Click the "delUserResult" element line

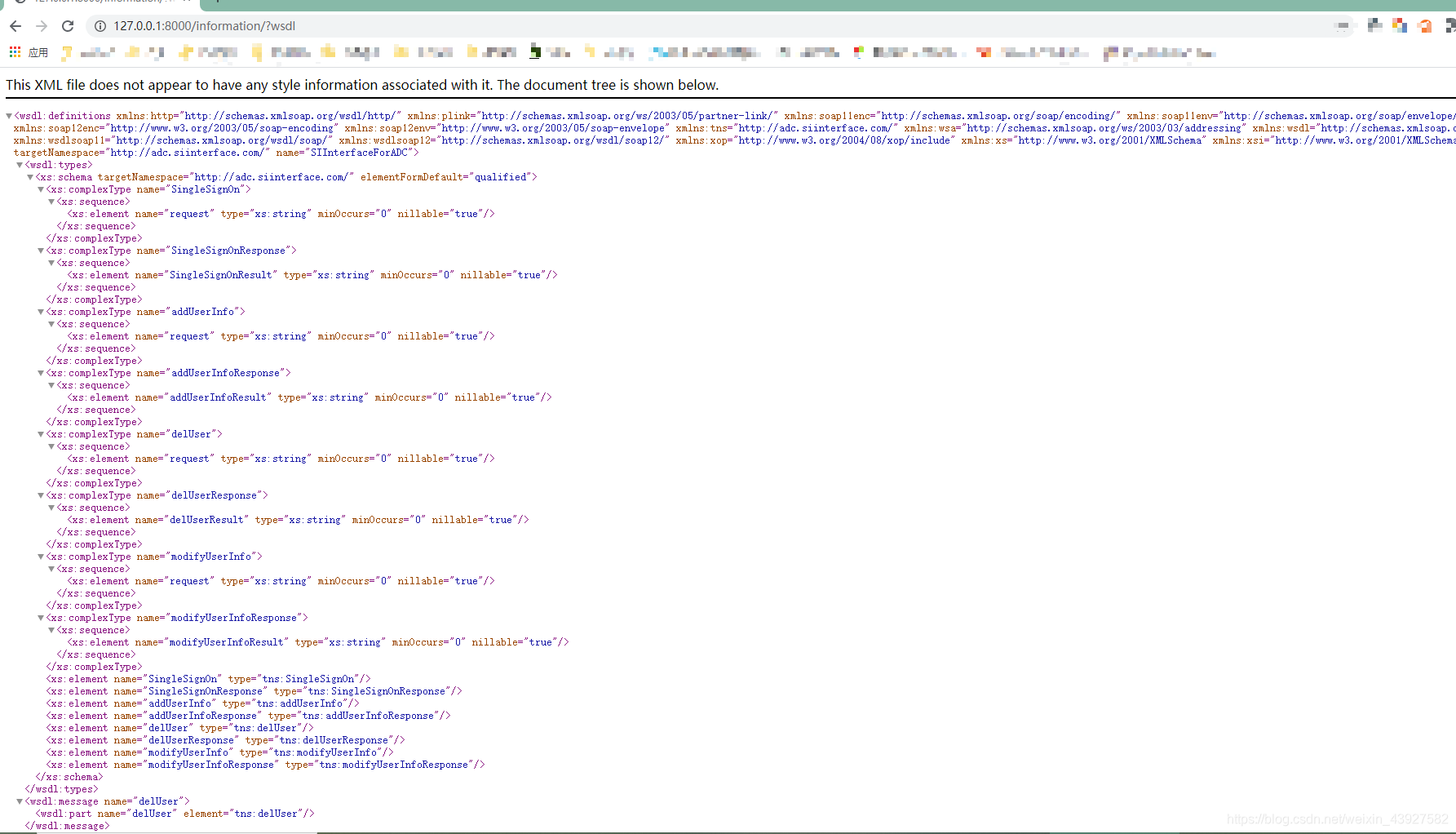tap(299, 520)
